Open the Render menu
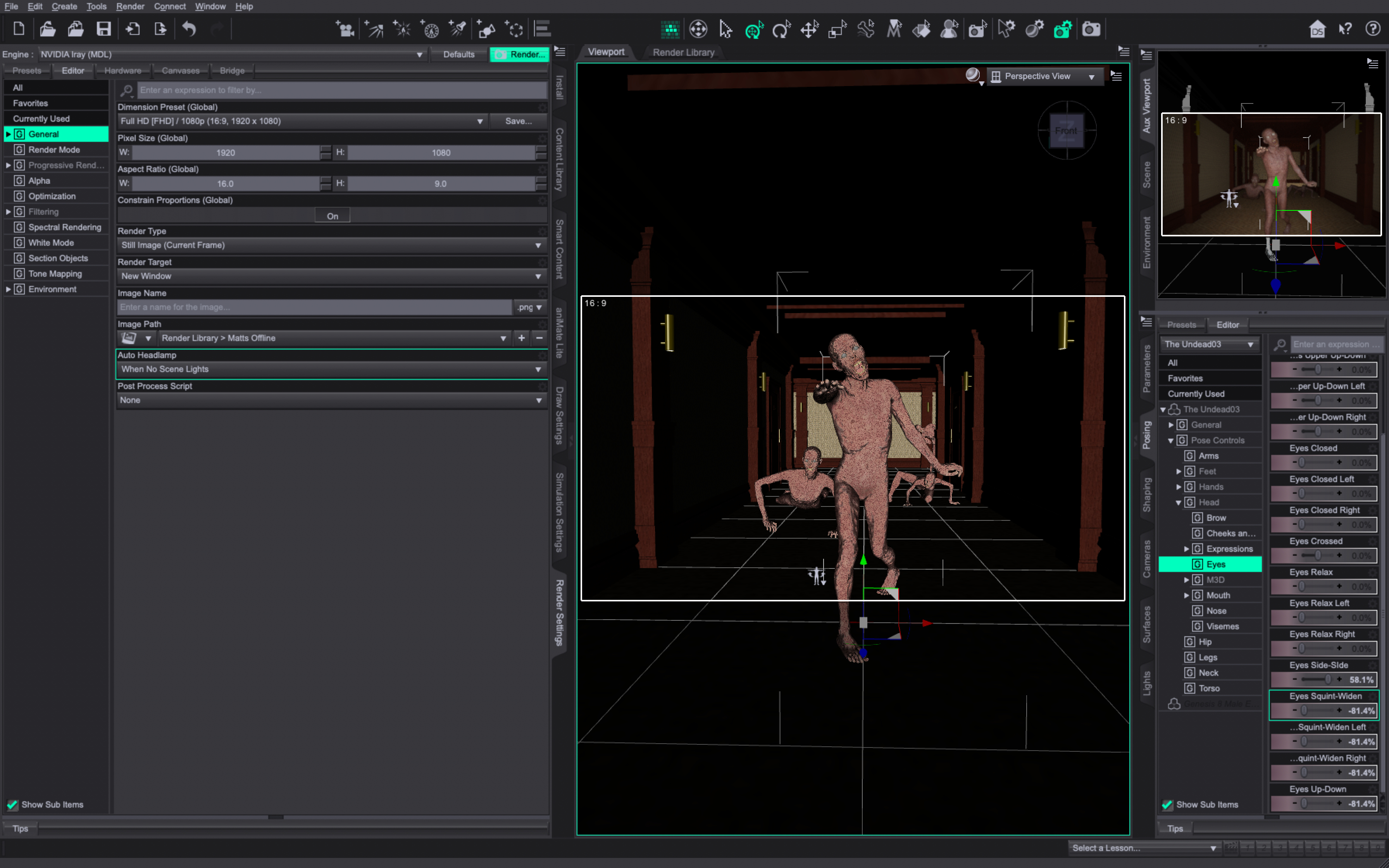 click(x=130, y=6)
